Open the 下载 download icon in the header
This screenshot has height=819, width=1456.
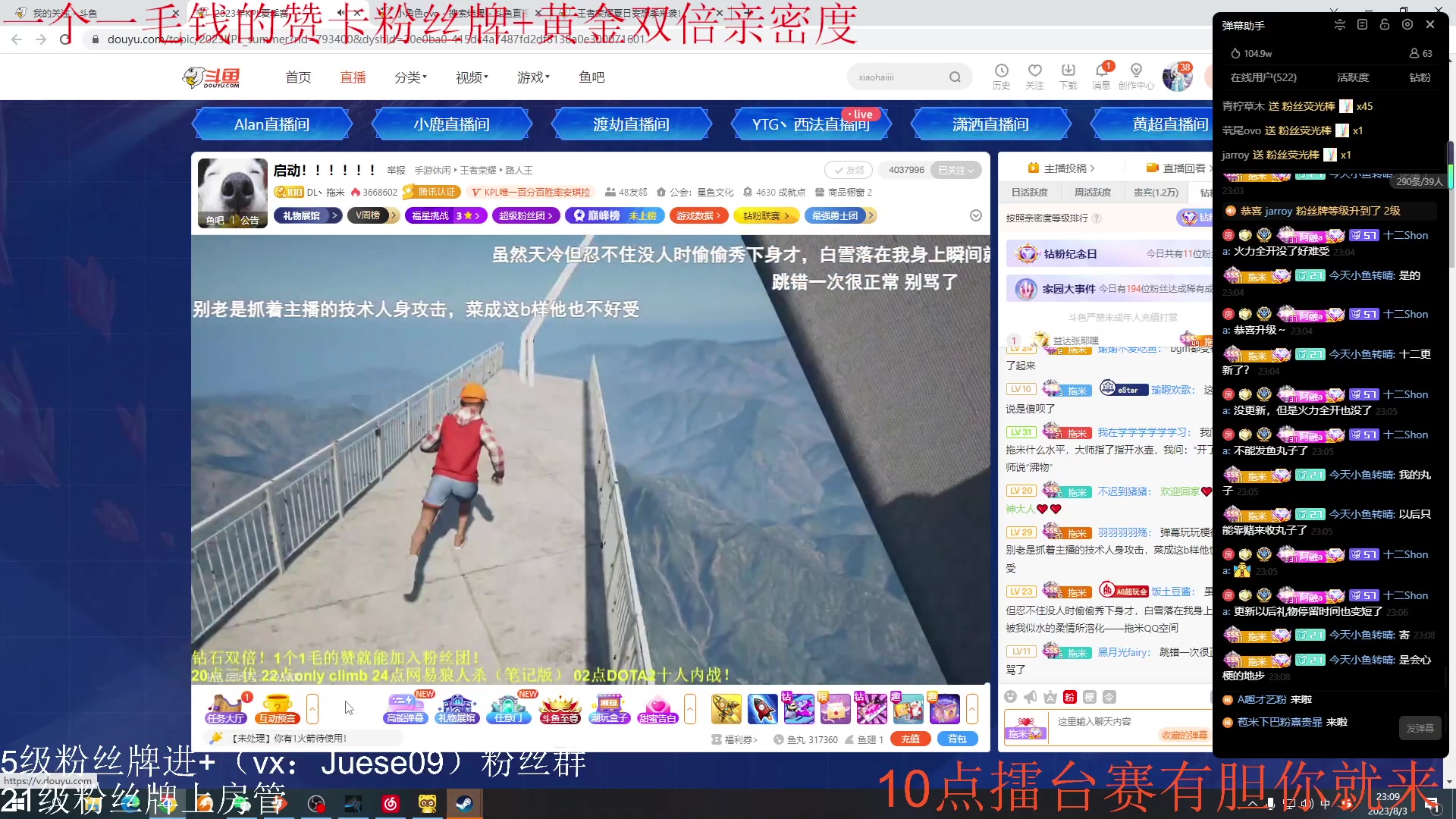(x=1068, y=76)
